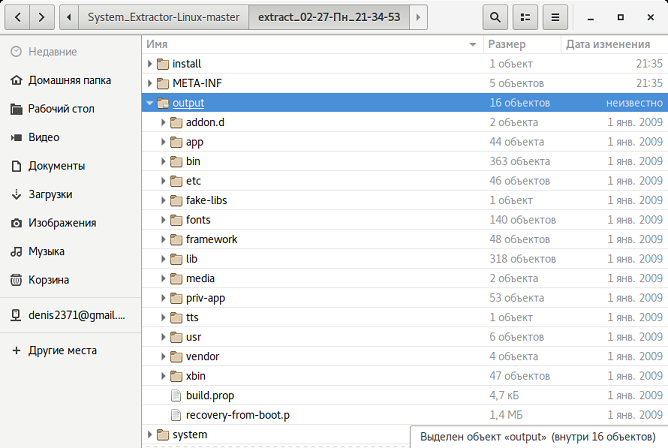Click the framework folder icon
This screenshot has height=448, width=668.
coord(176,239)
